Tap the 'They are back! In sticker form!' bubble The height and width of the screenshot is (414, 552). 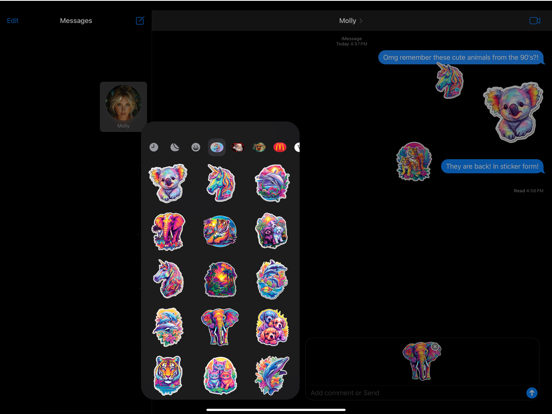(x=492, y=166)
